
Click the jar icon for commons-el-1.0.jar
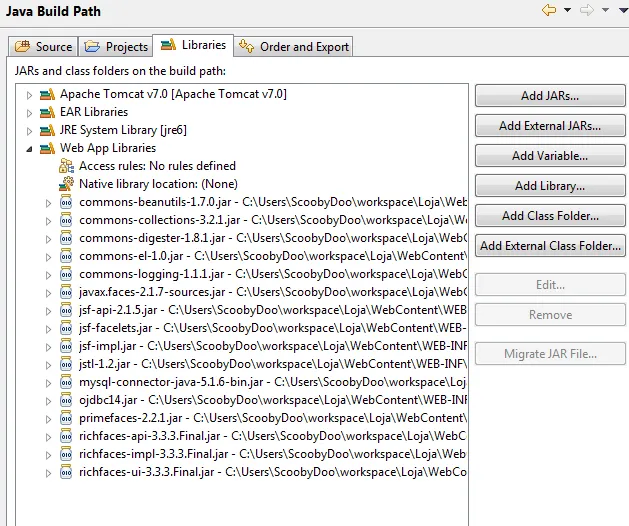(x=66, y=256)
